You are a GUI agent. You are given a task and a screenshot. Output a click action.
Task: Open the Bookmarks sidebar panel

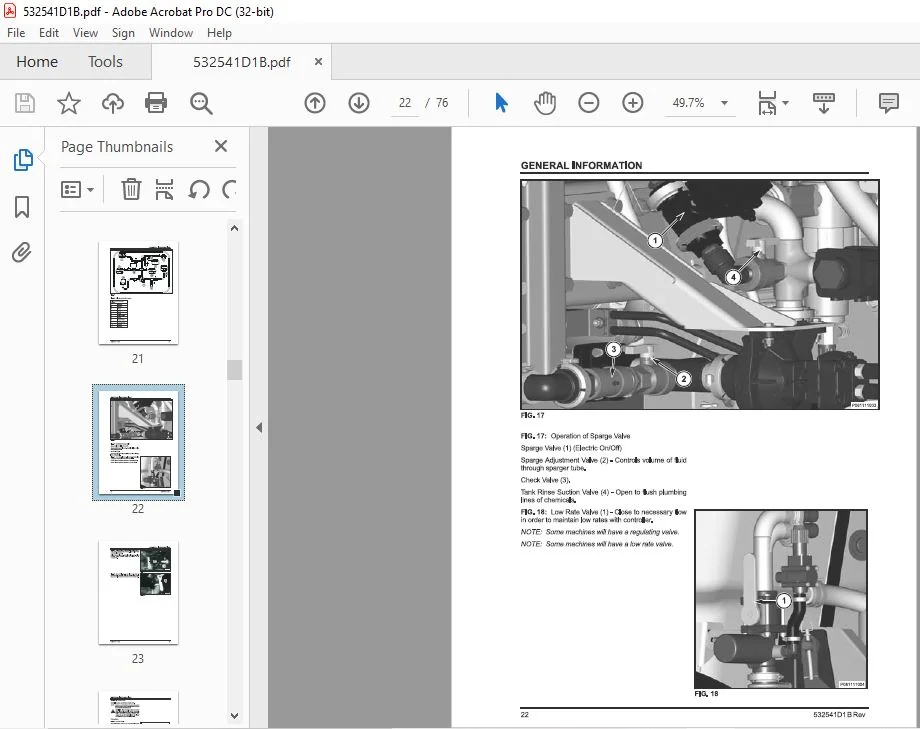click(22, 207)
